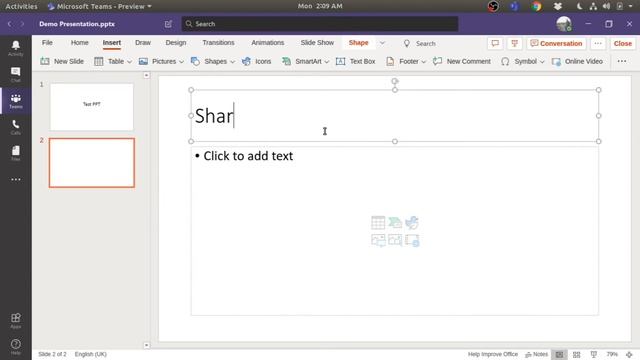Viewport: 640px width, 360px height.
Task: Fit slide to window icon in status bar
Action: click(629, 355)
